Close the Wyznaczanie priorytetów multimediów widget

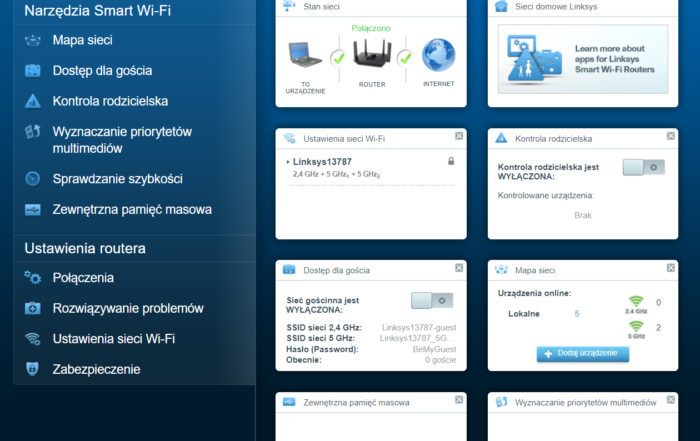tap(671, 400)
